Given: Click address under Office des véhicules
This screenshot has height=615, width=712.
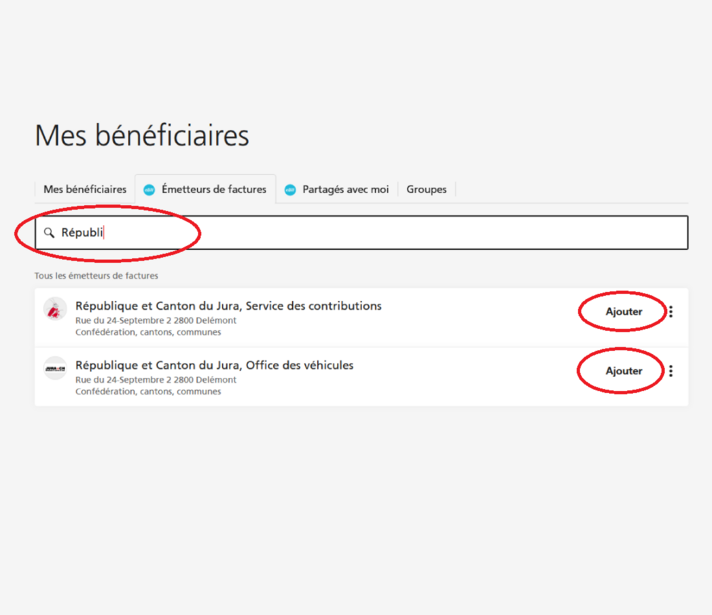Looking at the screenshot, I should point(156,380).
